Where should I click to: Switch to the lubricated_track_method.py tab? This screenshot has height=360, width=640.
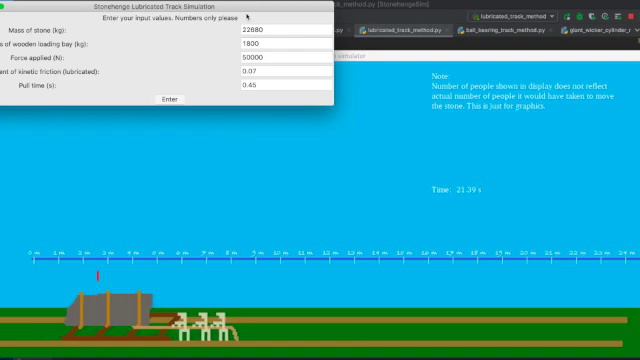[x=404, y=30]
